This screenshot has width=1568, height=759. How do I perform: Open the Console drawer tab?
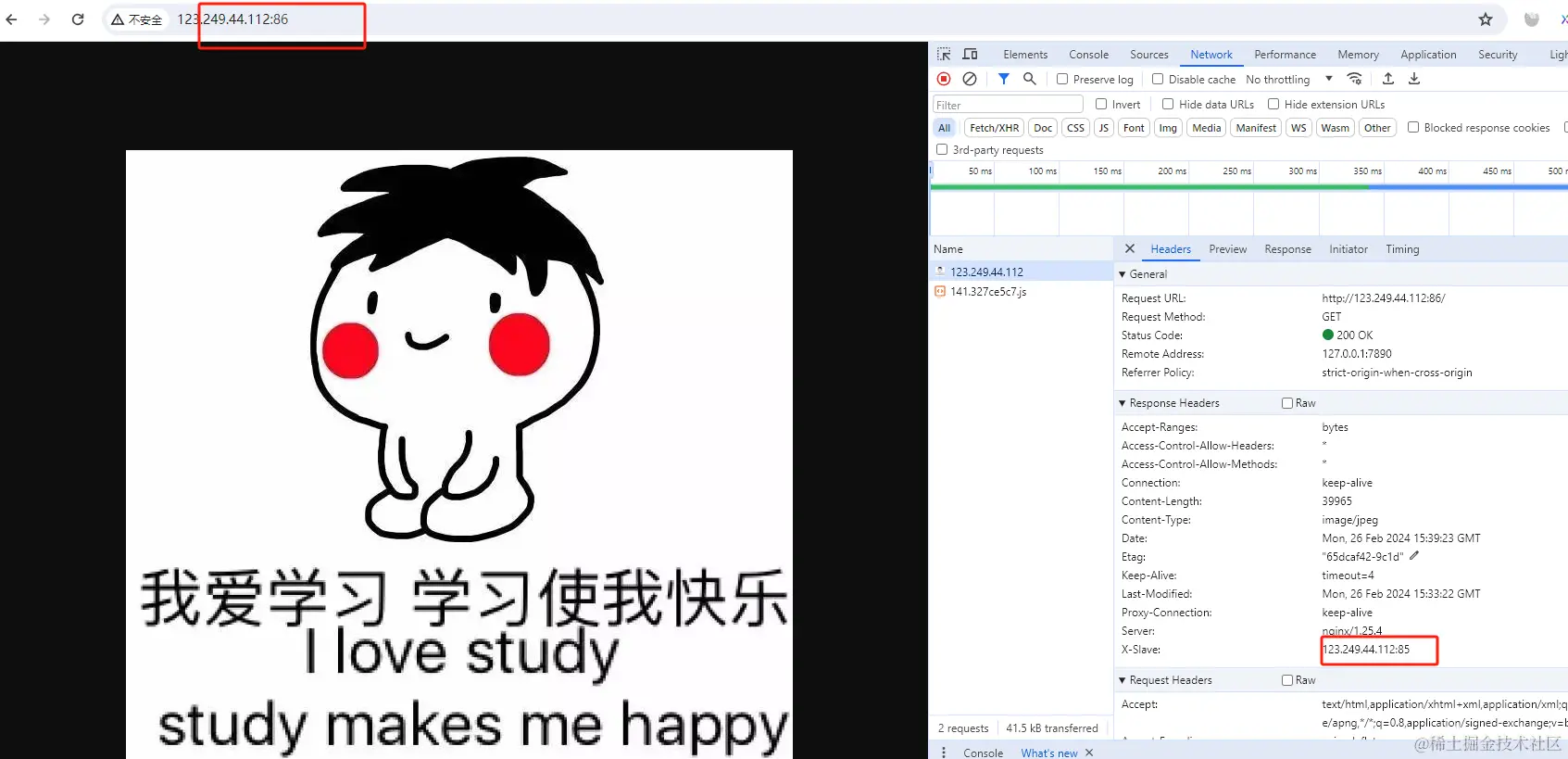click(983, 753)
